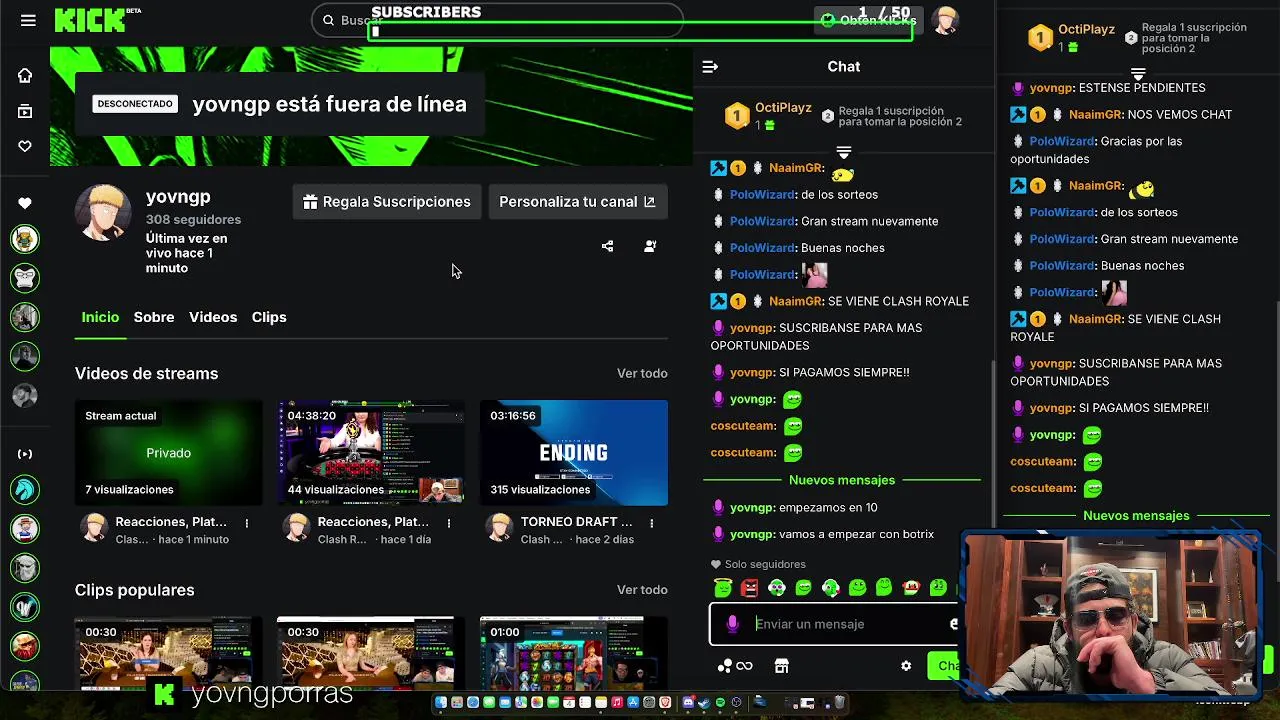The width and height of the screenshot is (1280, 720).
Task: Focus the search bar at top
Action: point(497,20)
